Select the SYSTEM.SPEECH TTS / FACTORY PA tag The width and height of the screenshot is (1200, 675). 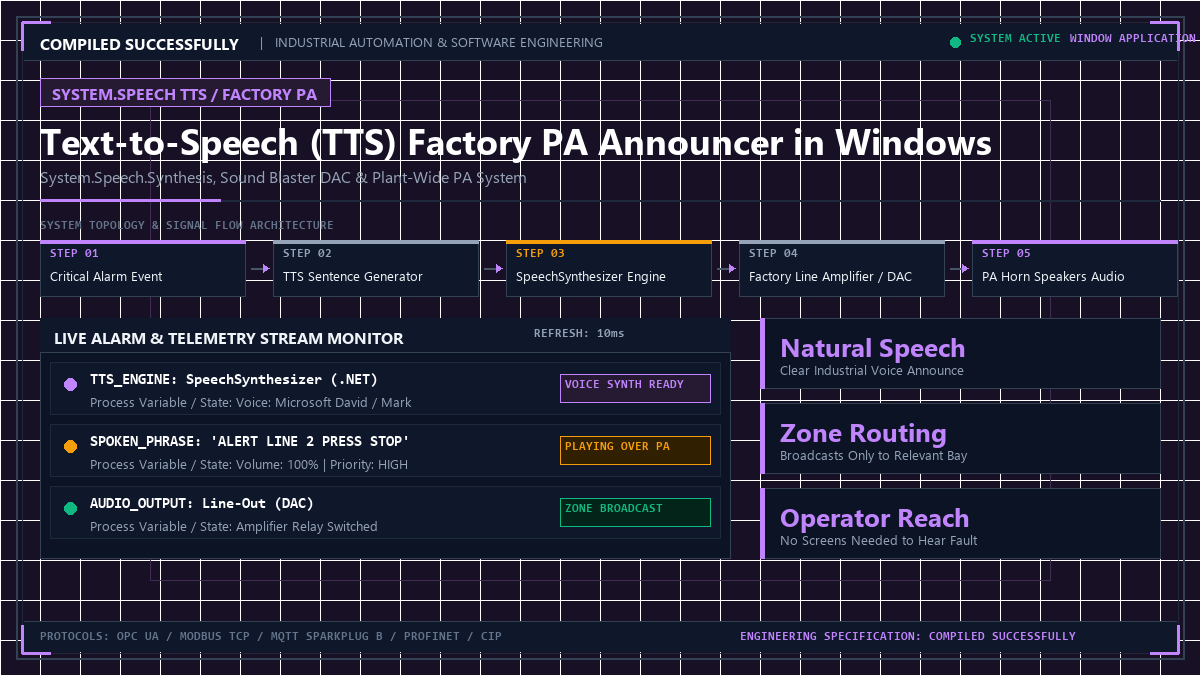tap(185, 94)
